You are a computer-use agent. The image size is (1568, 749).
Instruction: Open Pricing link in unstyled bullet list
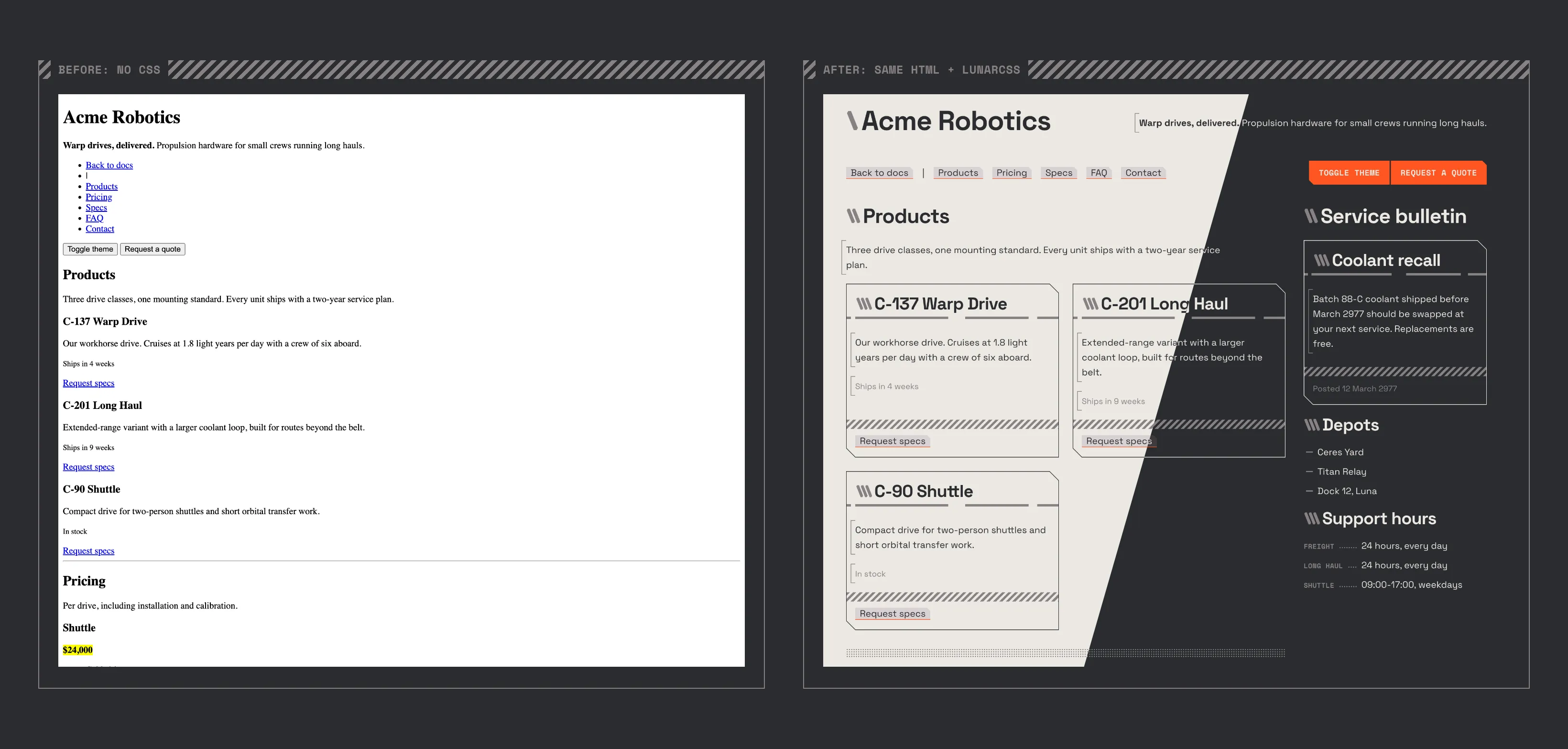(x=98, y=197)
